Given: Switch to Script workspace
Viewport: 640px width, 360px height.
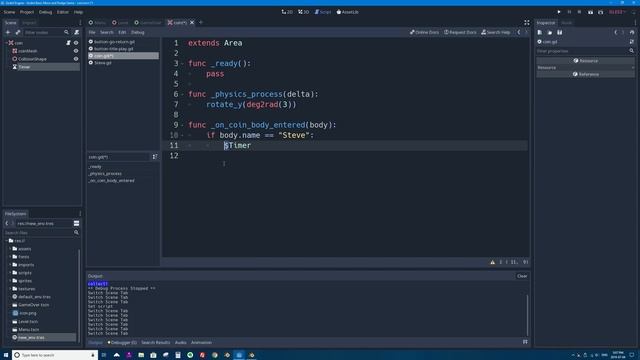Looking at the screenshot, I should pos(323,12).
